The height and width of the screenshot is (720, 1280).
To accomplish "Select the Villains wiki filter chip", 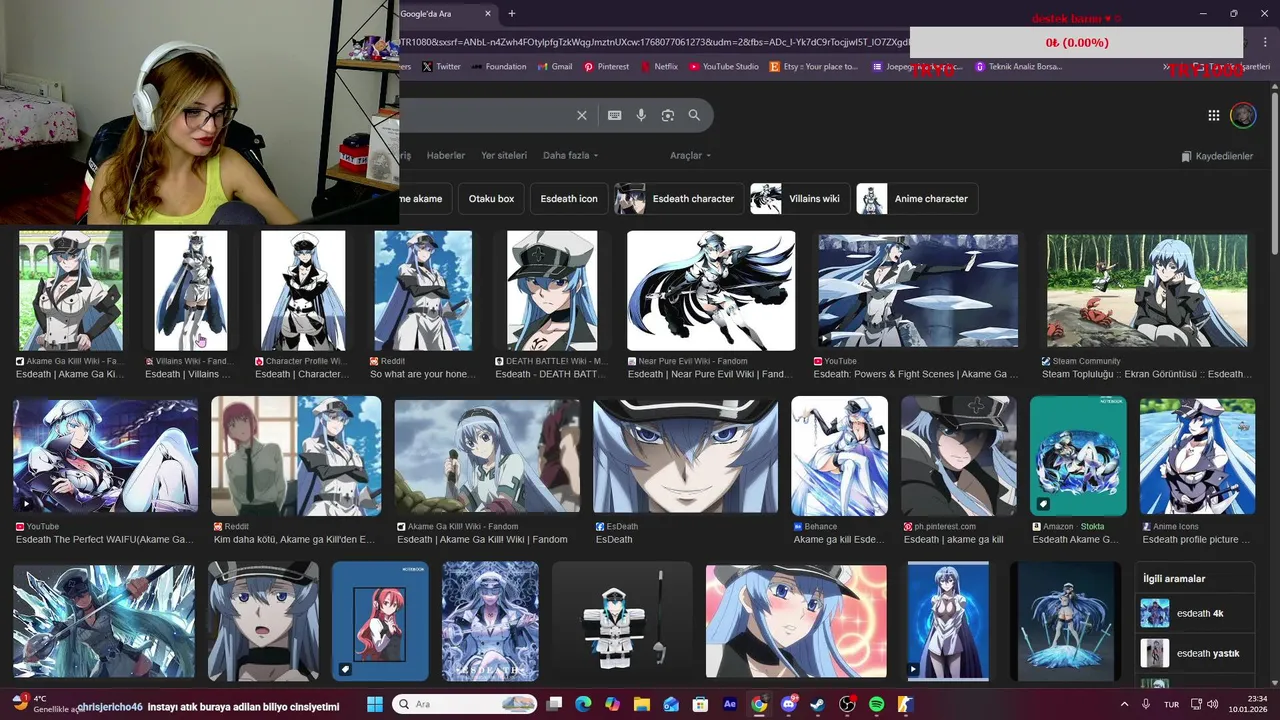I will [800, 199].
